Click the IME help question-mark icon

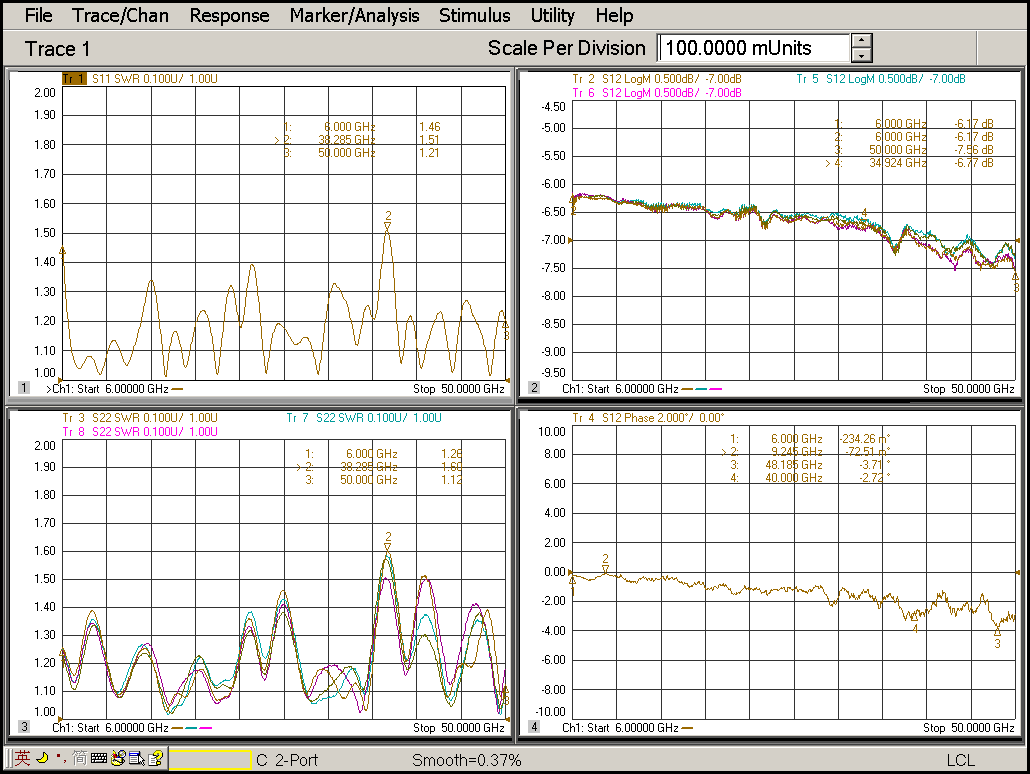156,759
